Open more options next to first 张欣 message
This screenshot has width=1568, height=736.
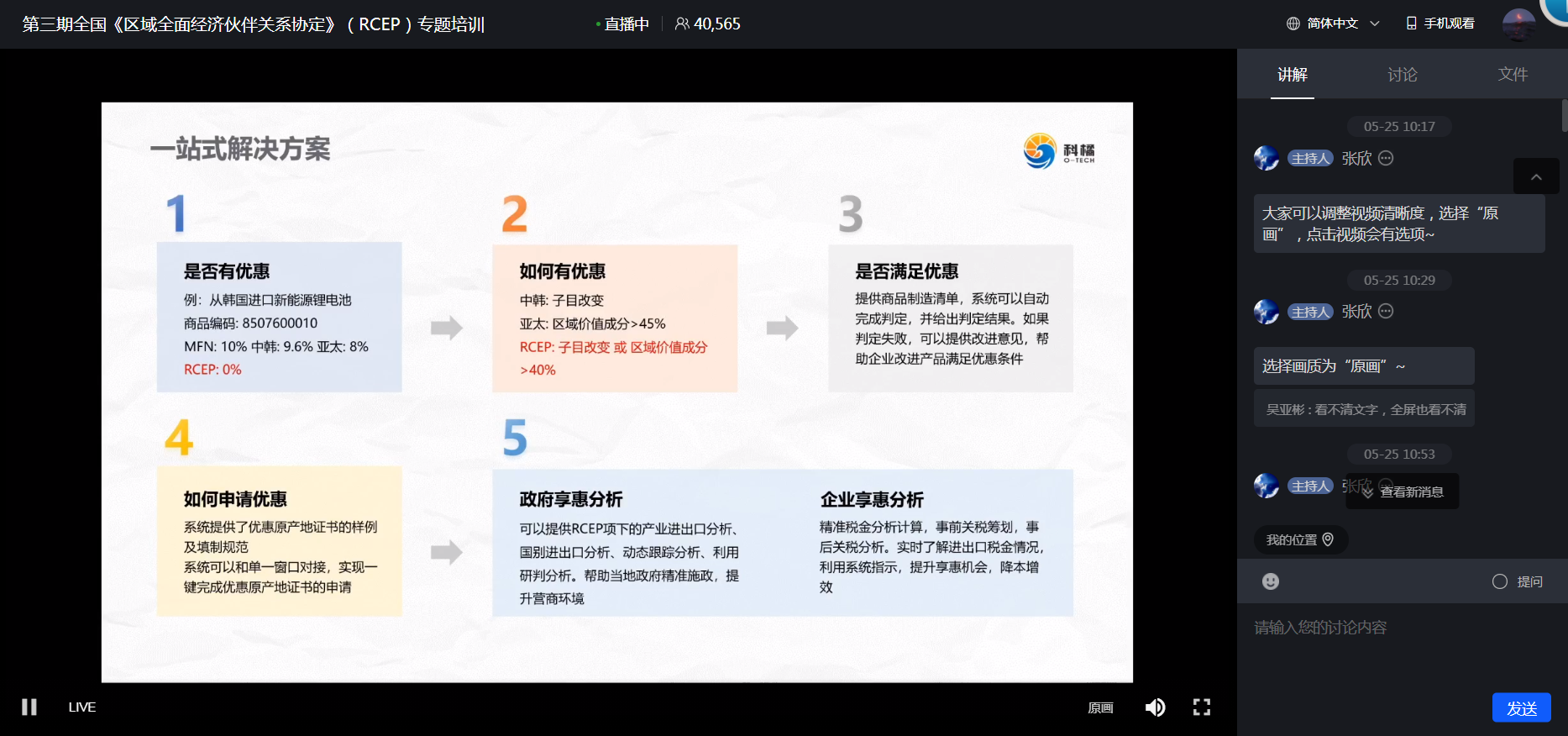point(1387,158)
